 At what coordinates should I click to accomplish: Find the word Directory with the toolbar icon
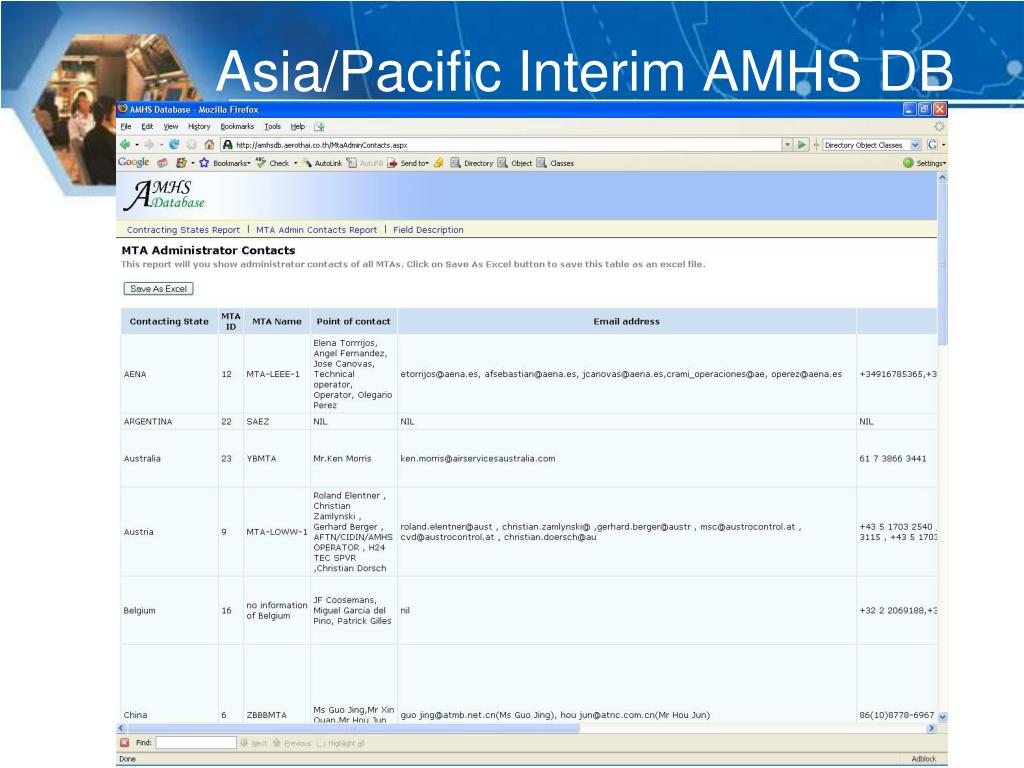pos(455,163)
